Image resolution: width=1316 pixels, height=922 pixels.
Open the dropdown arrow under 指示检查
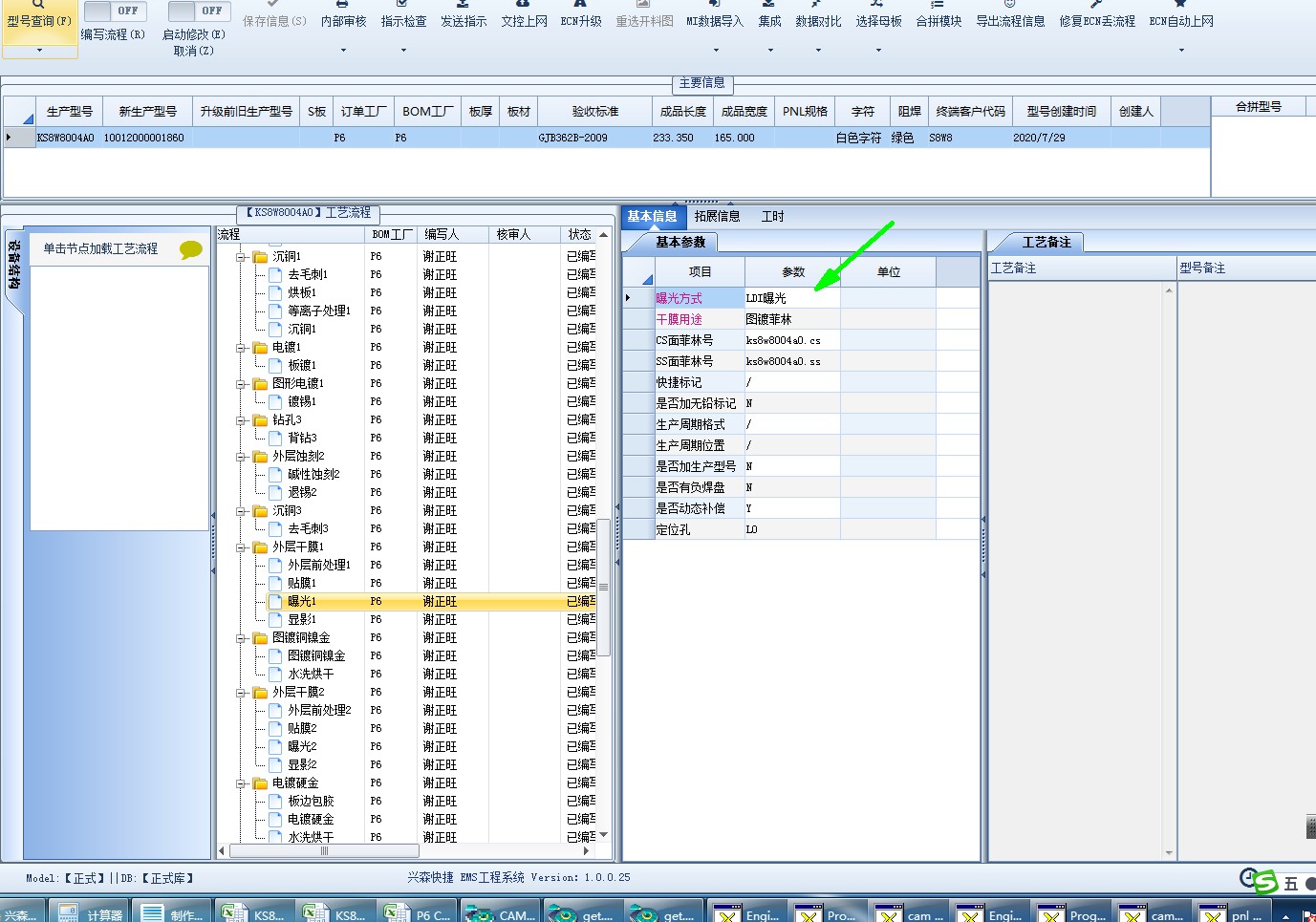coord(403,50)
